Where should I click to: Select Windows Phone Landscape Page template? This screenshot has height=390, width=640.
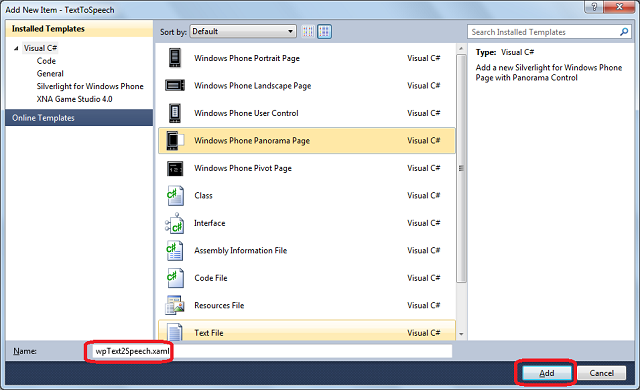(253, 86)
